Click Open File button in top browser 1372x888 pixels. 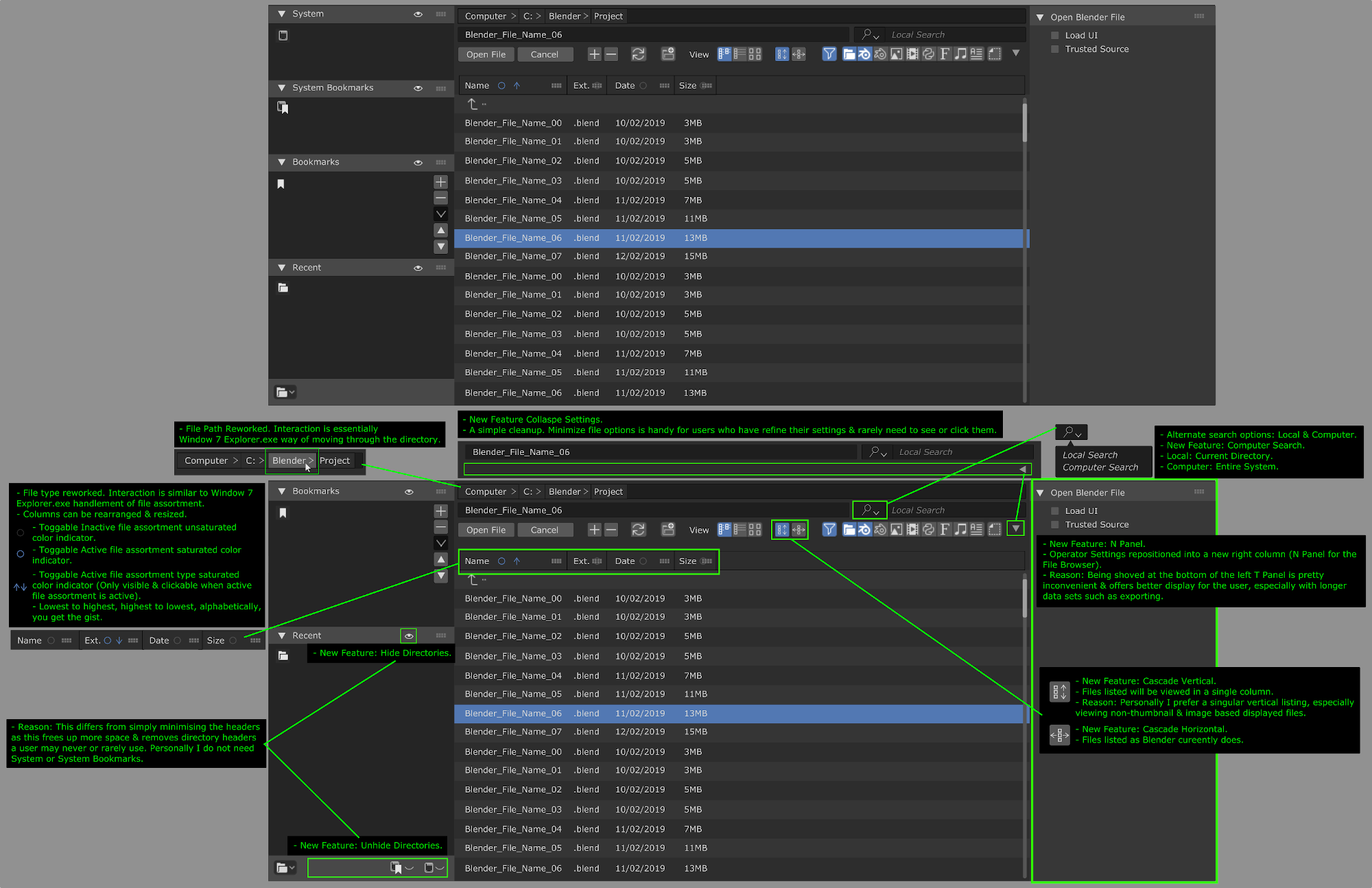pyautogui.click(x=486, y=54)
